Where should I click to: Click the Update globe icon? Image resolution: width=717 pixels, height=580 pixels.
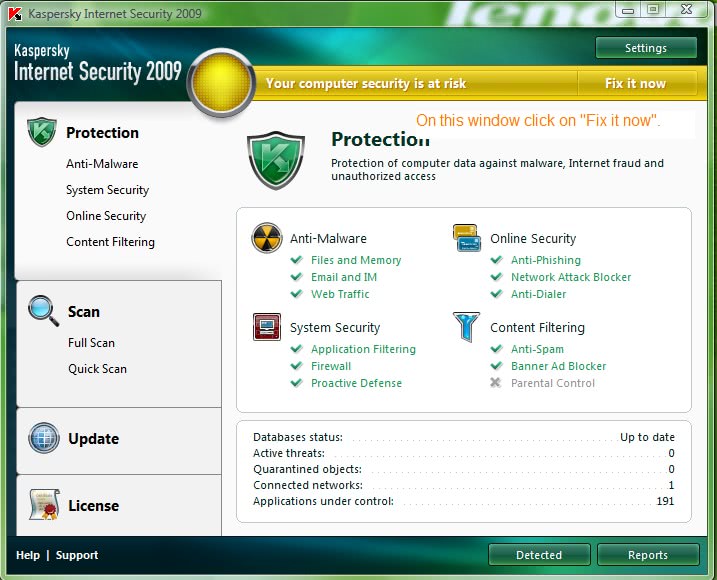(x=43, y=438)
